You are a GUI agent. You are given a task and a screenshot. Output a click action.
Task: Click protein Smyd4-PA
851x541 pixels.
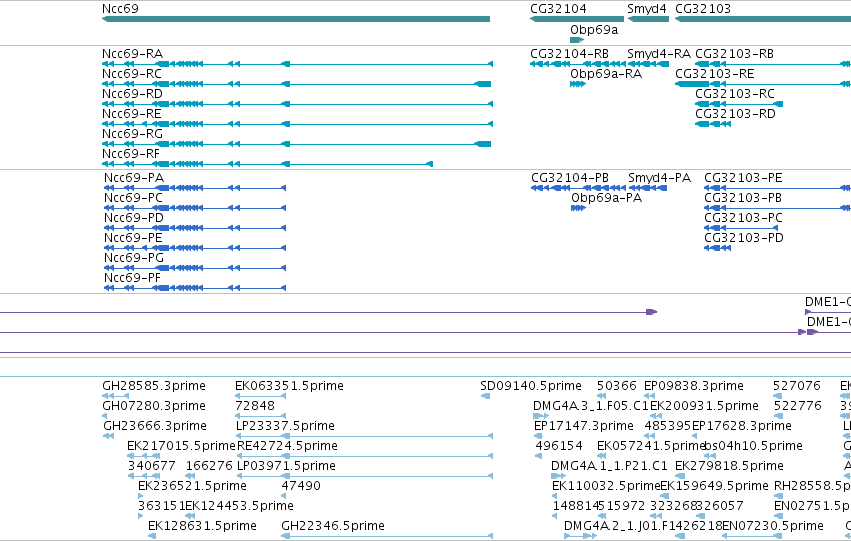click(647, 188)
